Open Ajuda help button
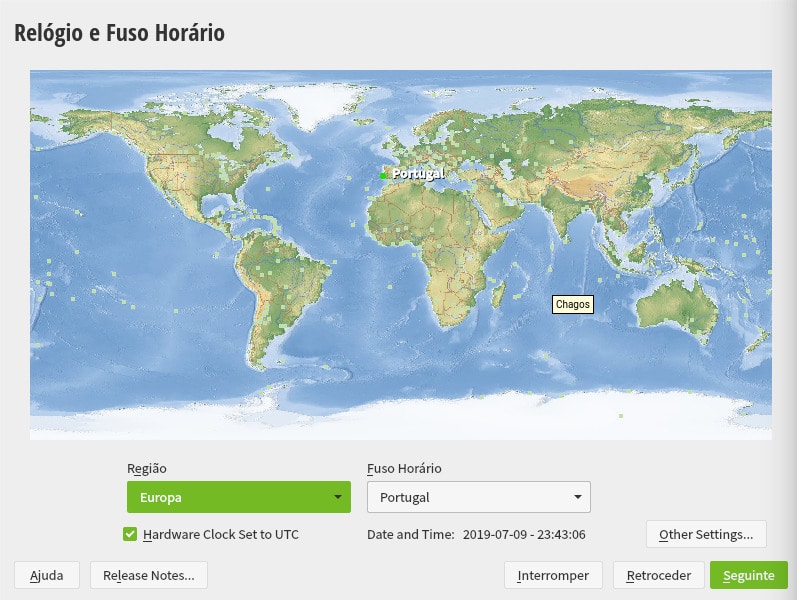797x600 pixels. point(47,575)
